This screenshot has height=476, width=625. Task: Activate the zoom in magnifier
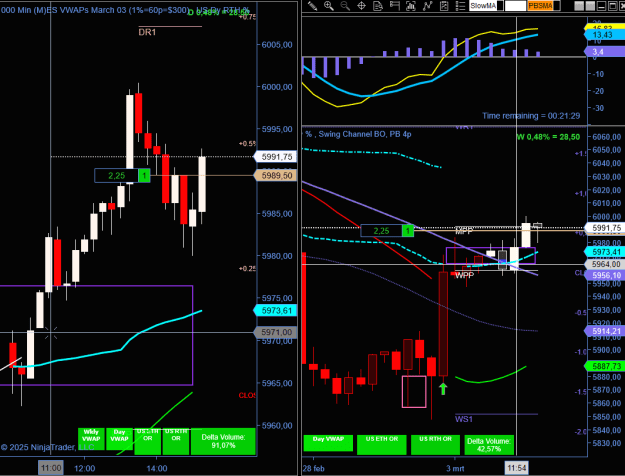329,6
